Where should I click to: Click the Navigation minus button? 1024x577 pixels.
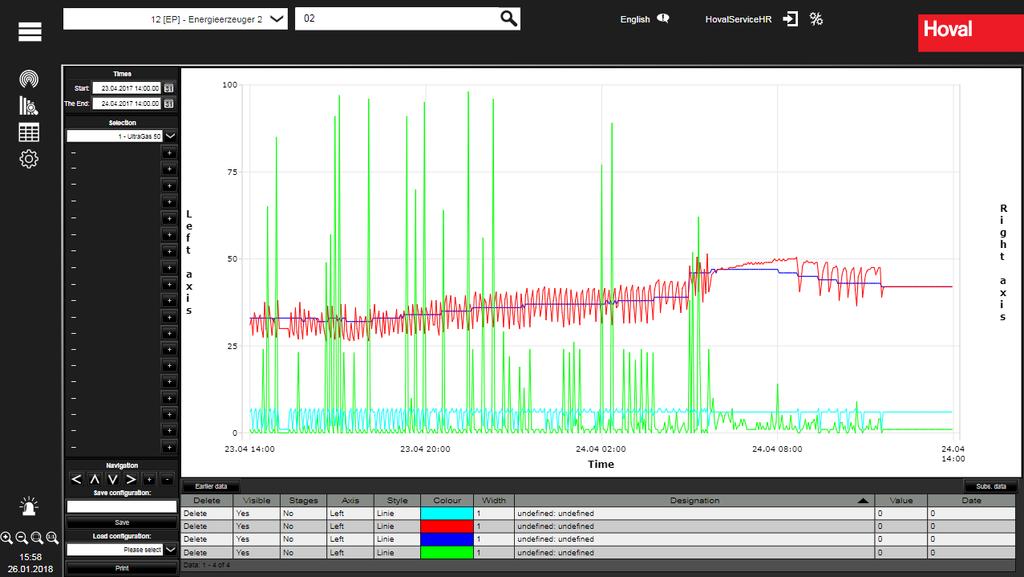coord(167,480)
